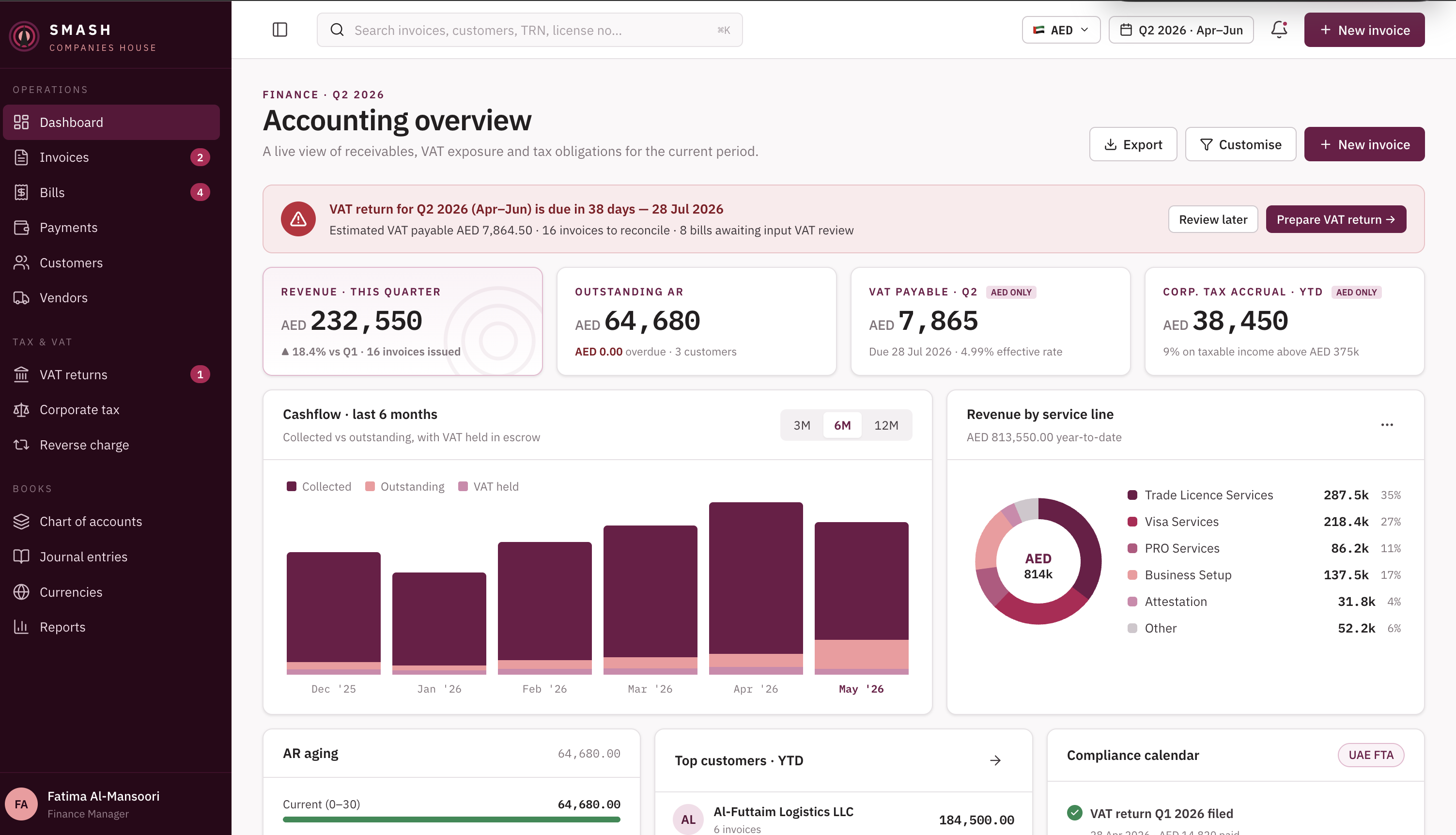
Task: Switch cashflow range to 12M
Action: coord(886,425)
